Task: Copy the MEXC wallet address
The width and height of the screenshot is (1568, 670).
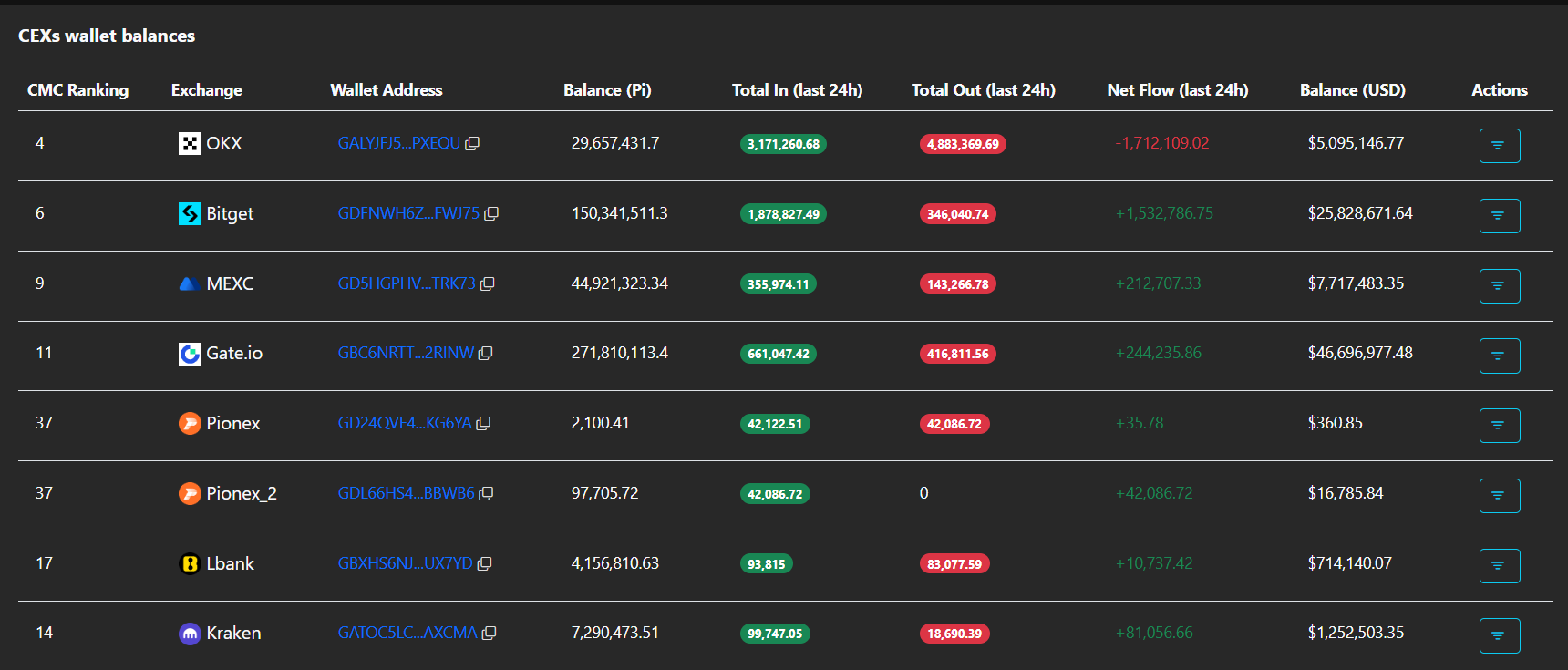Action: pos(488,284)
